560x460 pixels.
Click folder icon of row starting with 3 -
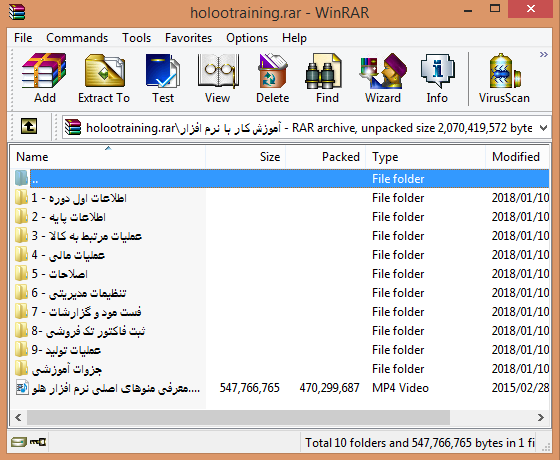click(x=21, y=235)
